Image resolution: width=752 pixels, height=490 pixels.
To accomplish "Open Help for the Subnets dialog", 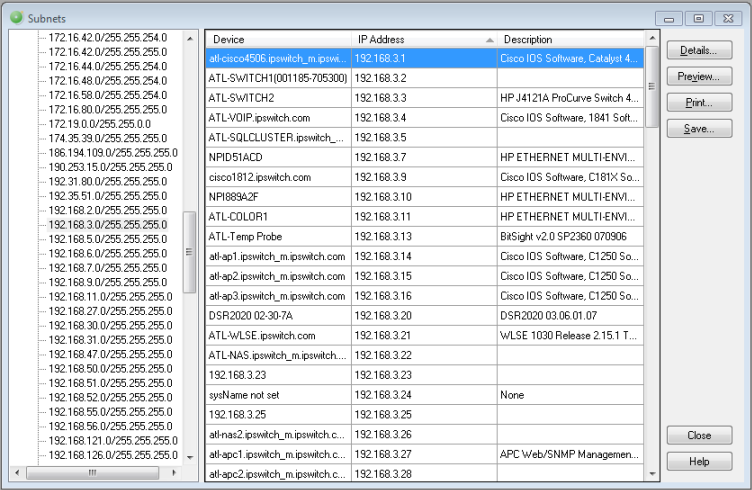I will (x=699, y=461).
